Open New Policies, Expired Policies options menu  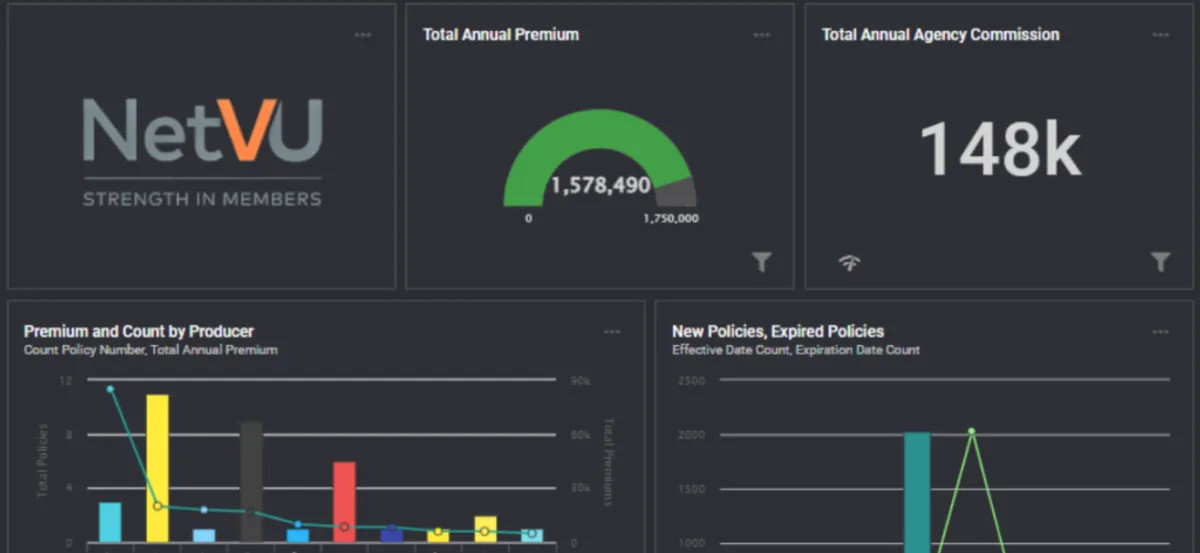coord(1160,332)
